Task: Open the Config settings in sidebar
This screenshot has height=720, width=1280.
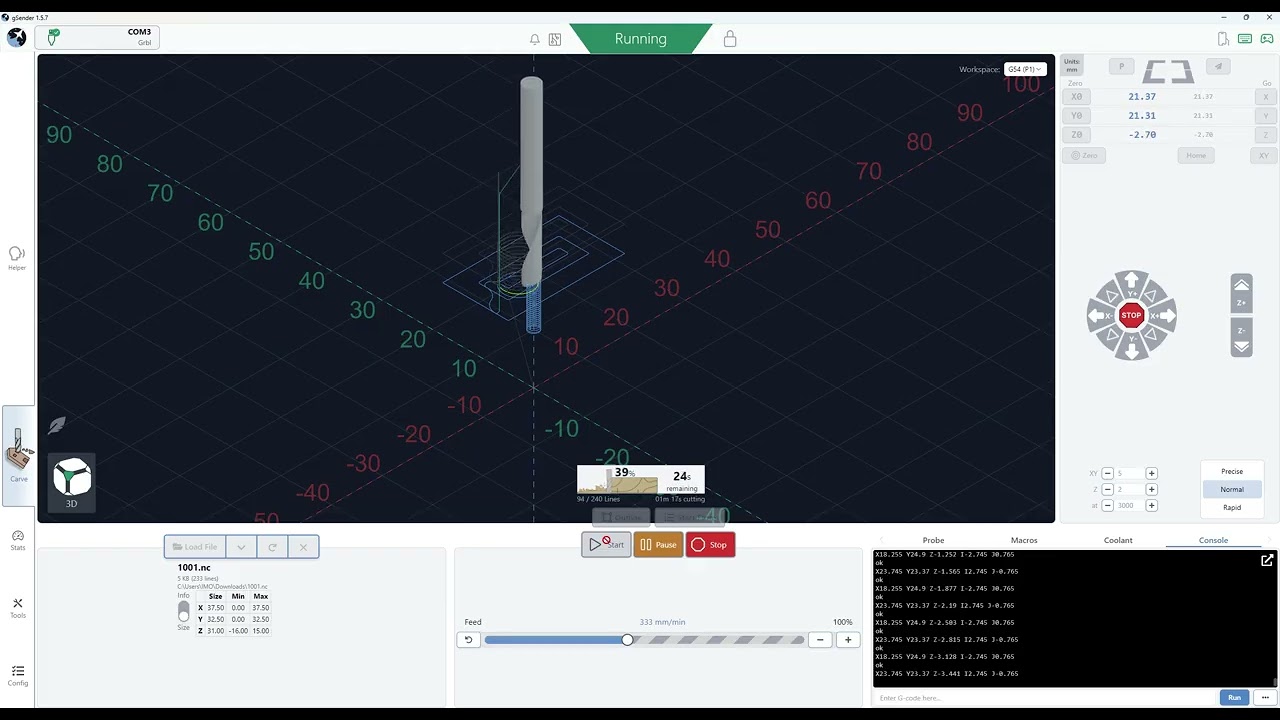Action: coord(17,676)
